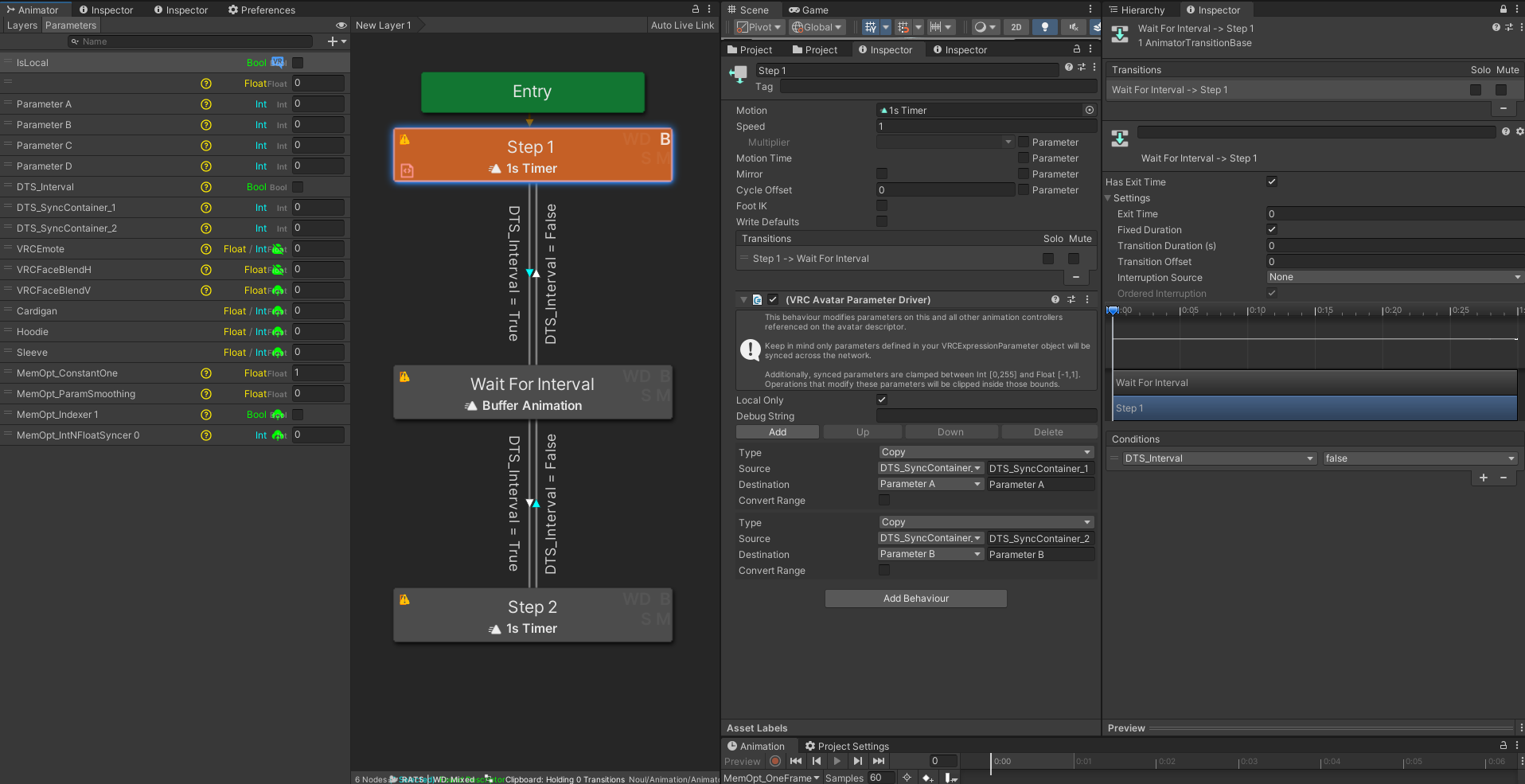Switch to Layers tab in Animator

[x=22, y=25]
